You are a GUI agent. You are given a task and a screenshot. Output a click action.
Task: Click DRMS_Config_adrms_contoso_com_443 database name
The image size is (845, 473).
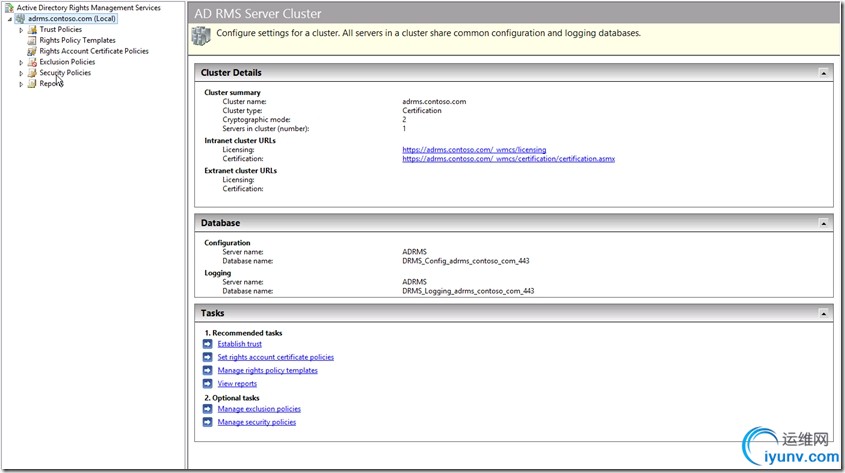pos(466,261)
